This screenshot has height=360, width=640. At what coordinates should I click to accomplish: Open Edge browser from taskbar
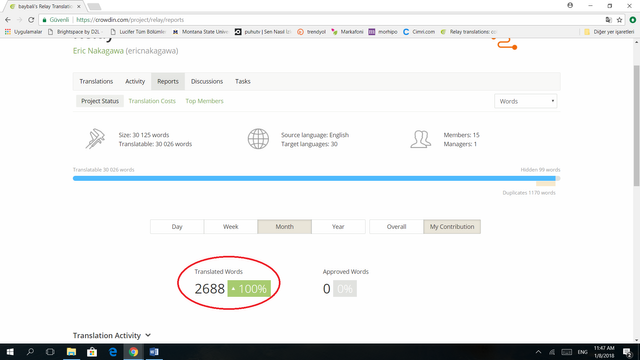[113, 352]
